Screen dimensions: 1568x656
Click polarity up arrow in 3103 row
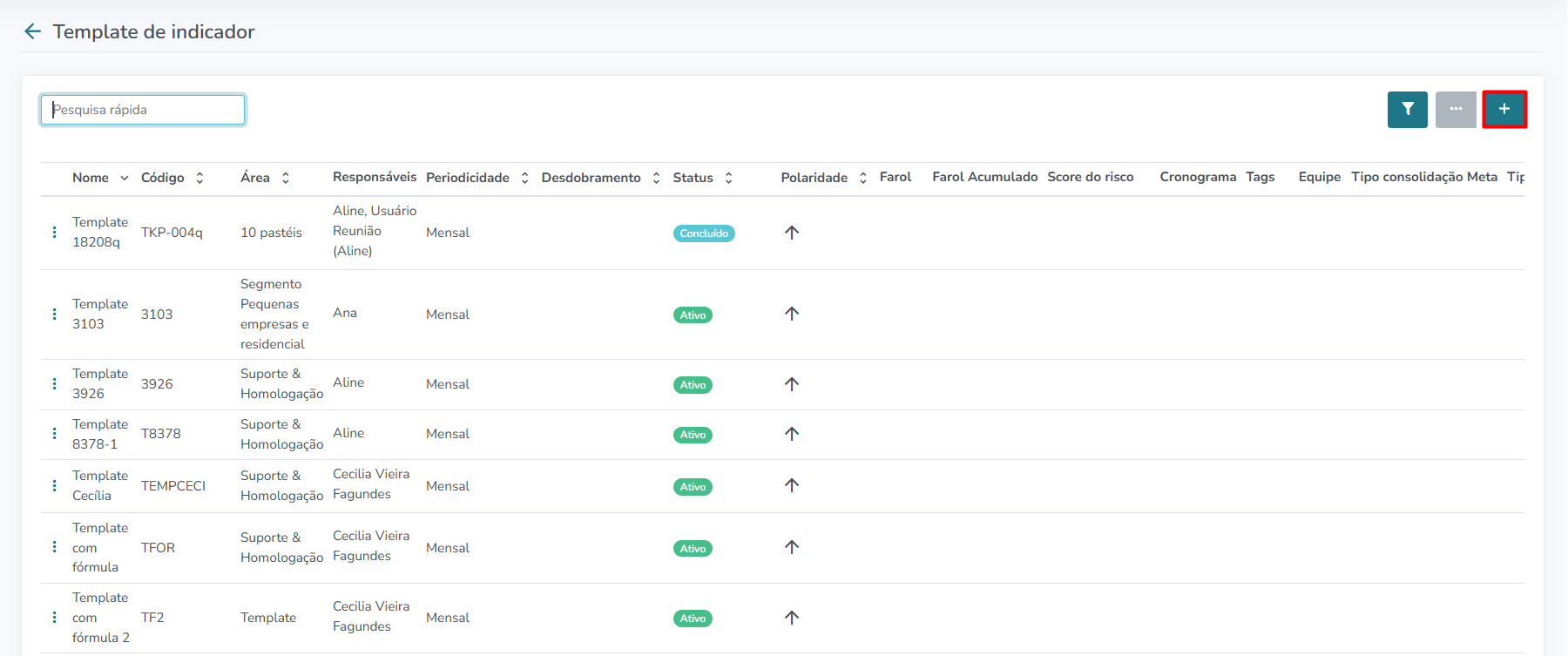792,314
